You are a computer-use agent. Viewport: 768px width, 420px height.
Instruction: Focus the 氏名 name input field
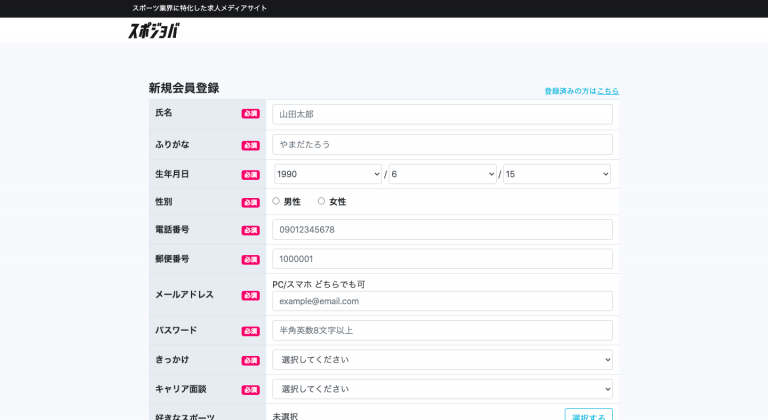point(442,114)
